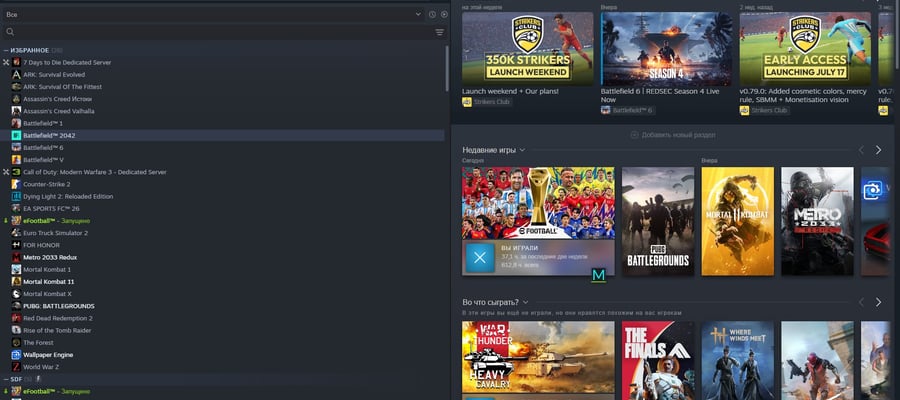Click the World War Z game icon
The width and height of the screenshot is (900, 400).
pyautogui.click(x=16, y=367)
